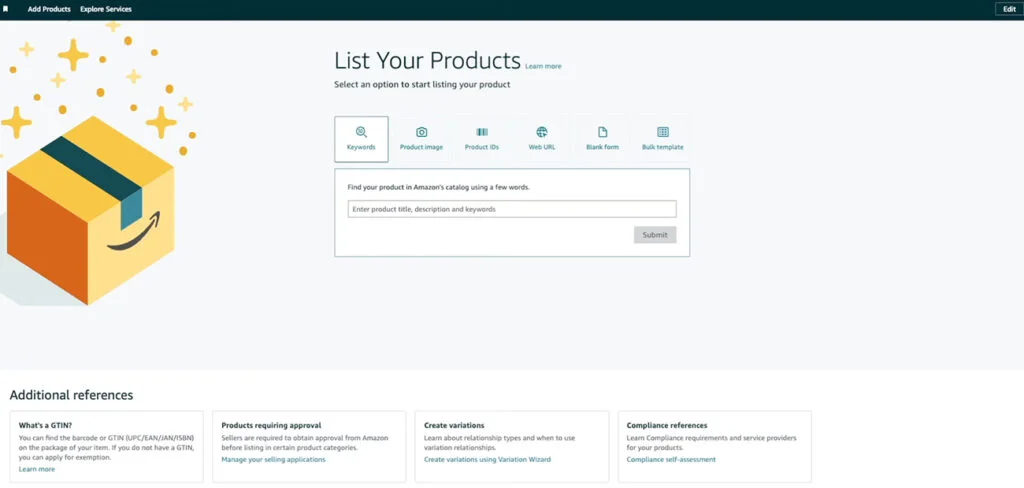
Task: Switch to the Product IDs tab label
Action: coord(482,147)
